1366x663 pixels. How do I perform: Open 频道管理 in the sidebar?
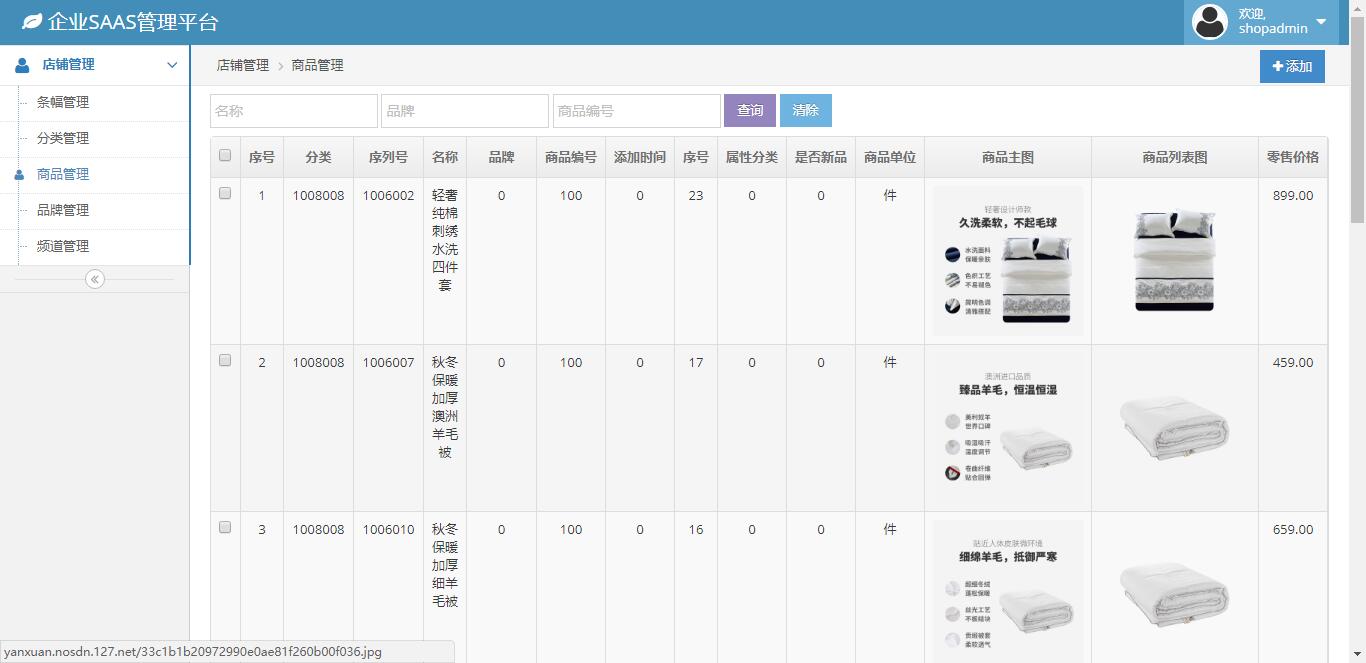tap(63, 246)
